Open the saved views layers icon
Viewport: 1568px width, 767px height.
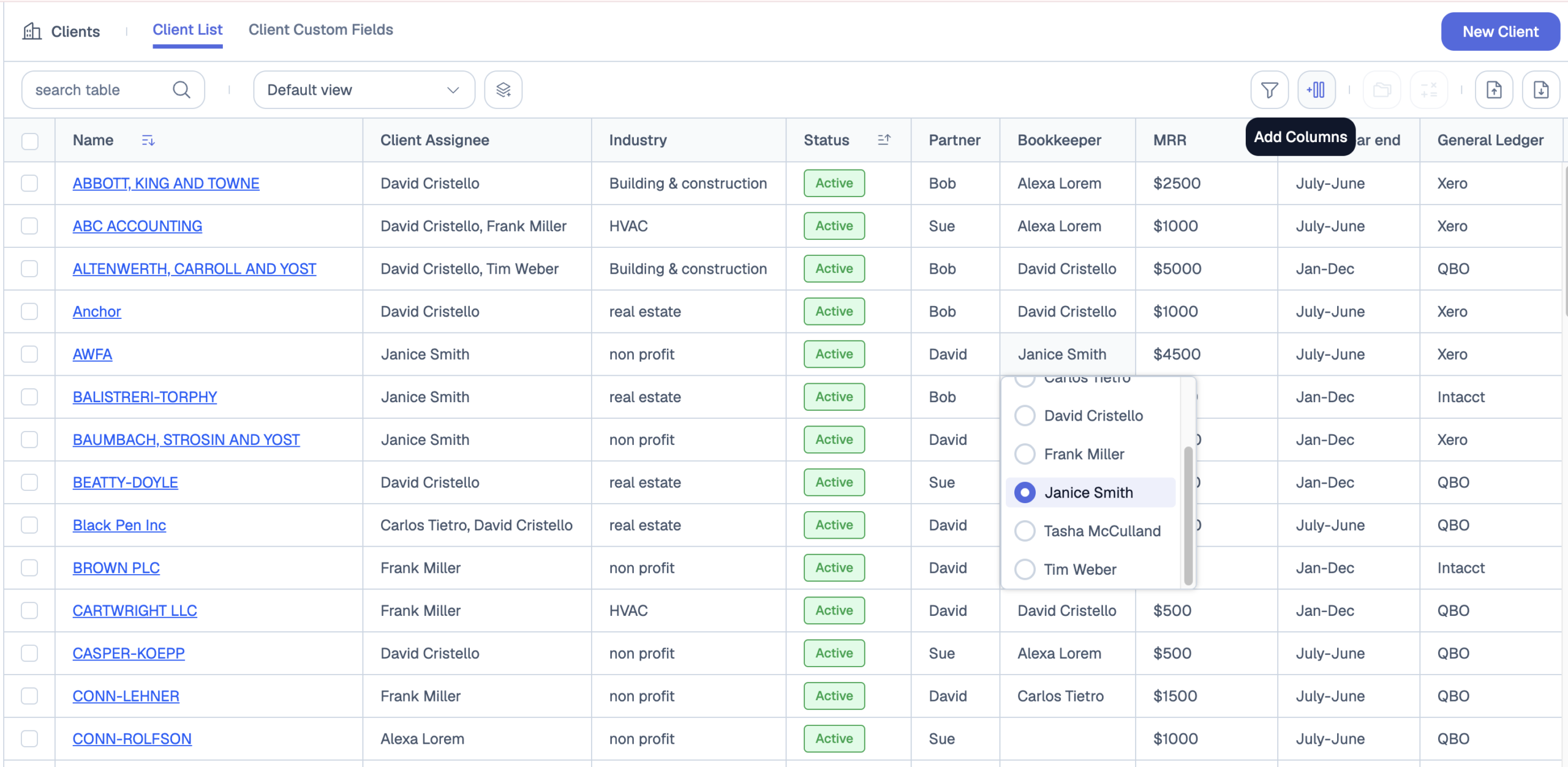503,90
